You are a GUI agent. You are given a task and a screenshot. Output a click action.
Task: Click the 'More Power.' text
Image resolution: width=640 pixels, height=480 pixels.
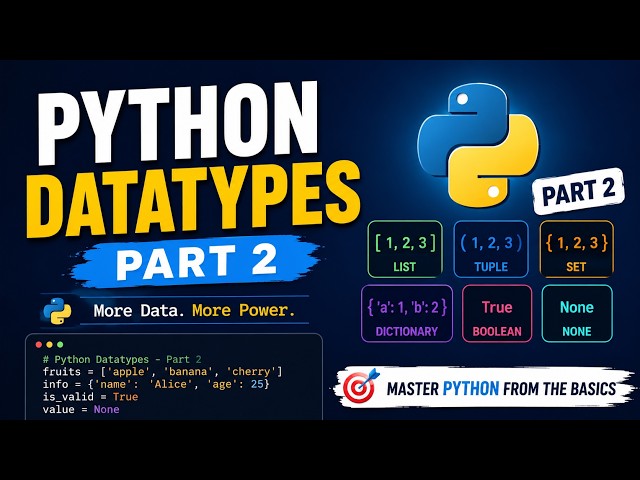point(243,311)
